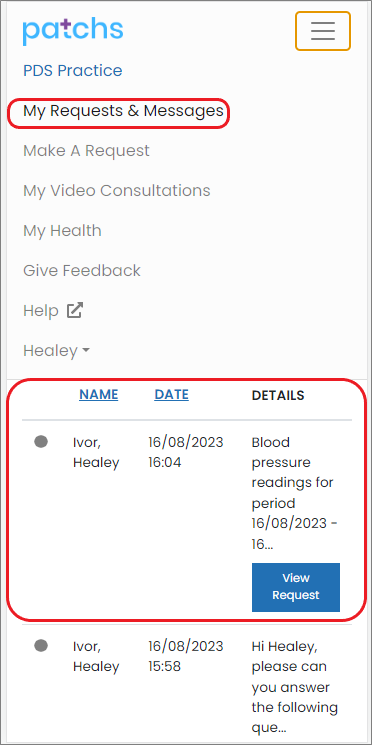The height and width of the screenshot is (745, 372).
Task: Open Give Feedback page
Action: click(x=82, y=270)
